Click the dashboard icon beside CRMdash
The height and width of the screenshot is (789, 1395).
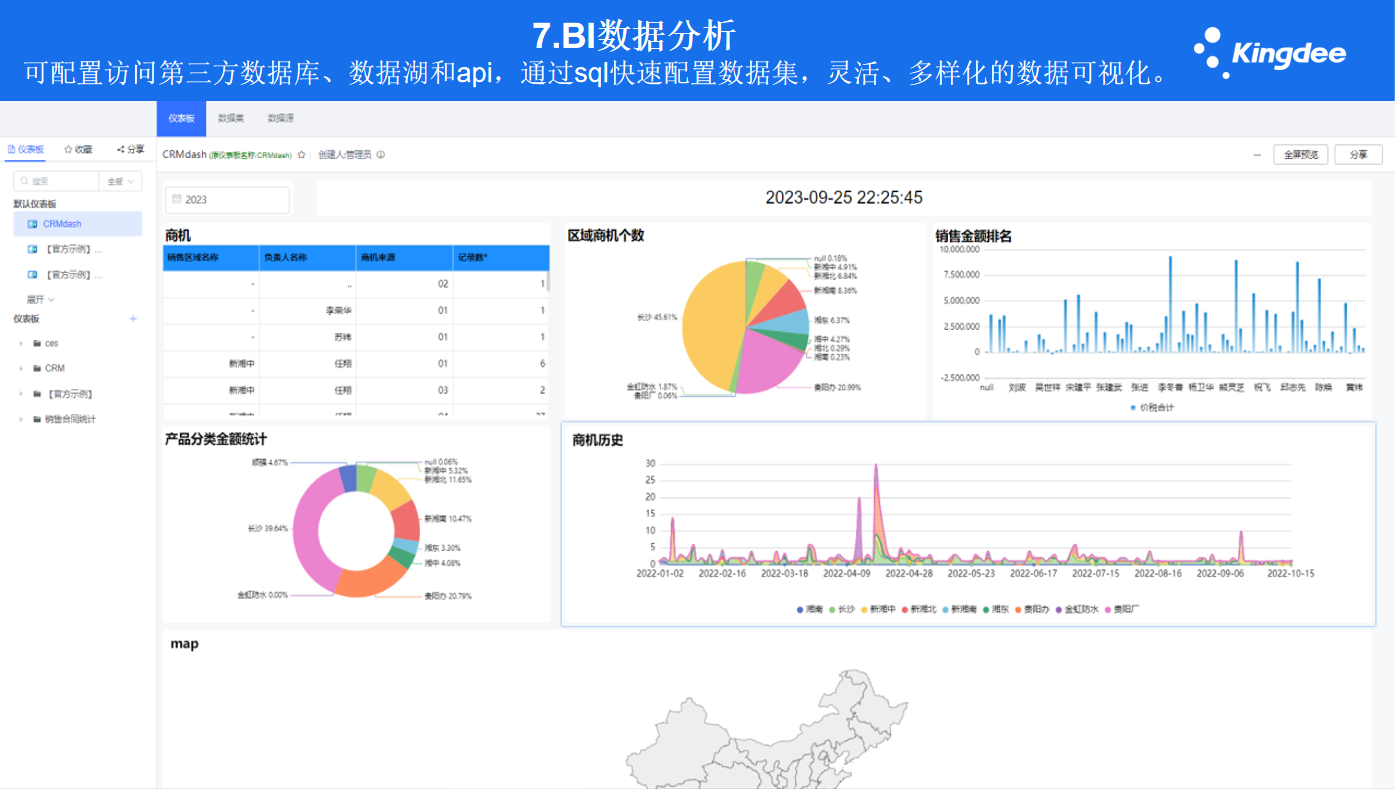click(33, 224)
